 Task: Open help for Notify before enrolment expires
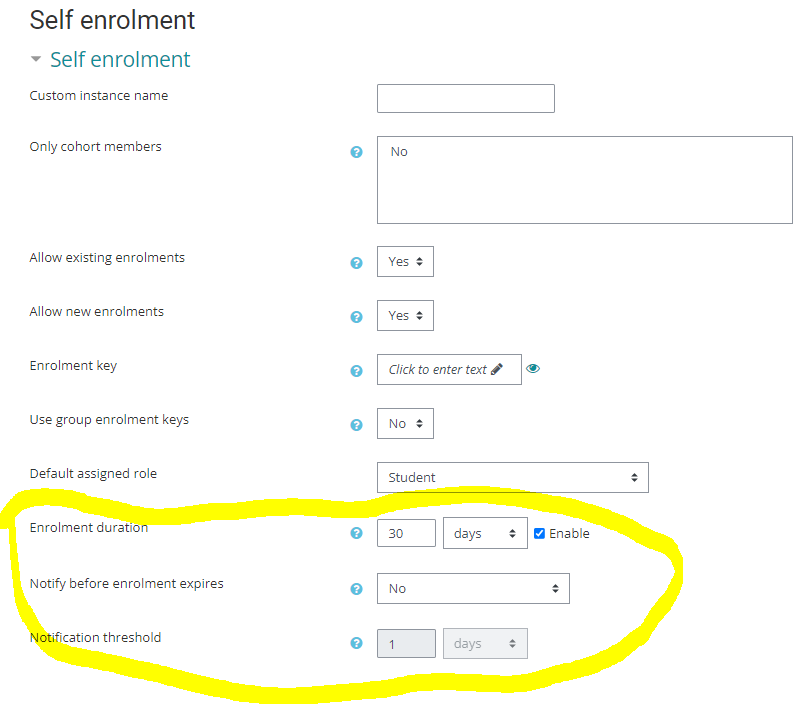click(356, 589)
